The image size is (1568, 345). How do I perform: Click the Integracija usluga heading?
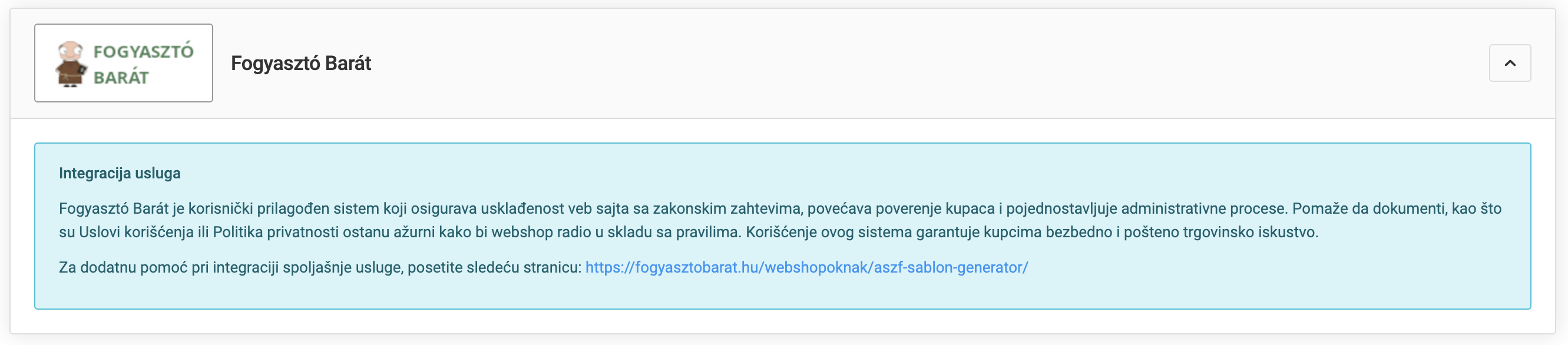click(120, 174)
